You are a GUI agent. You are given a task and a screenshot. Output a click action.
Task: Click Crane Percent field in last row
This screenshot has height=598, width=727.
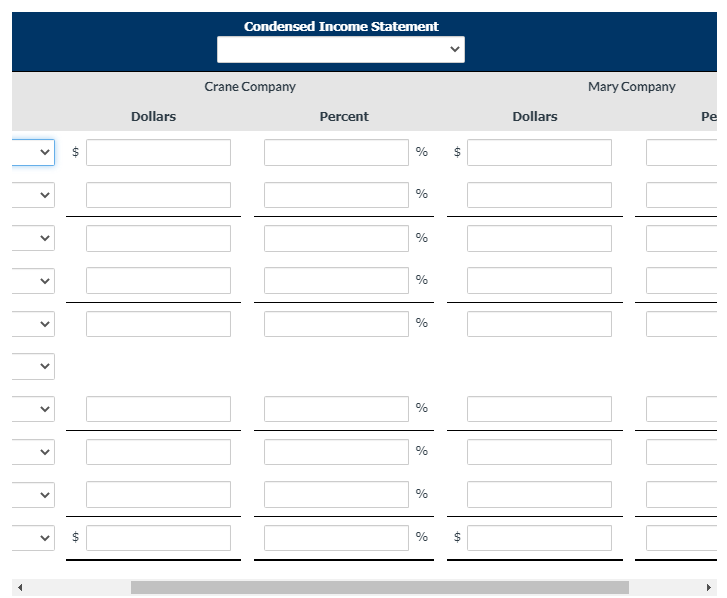336,538
